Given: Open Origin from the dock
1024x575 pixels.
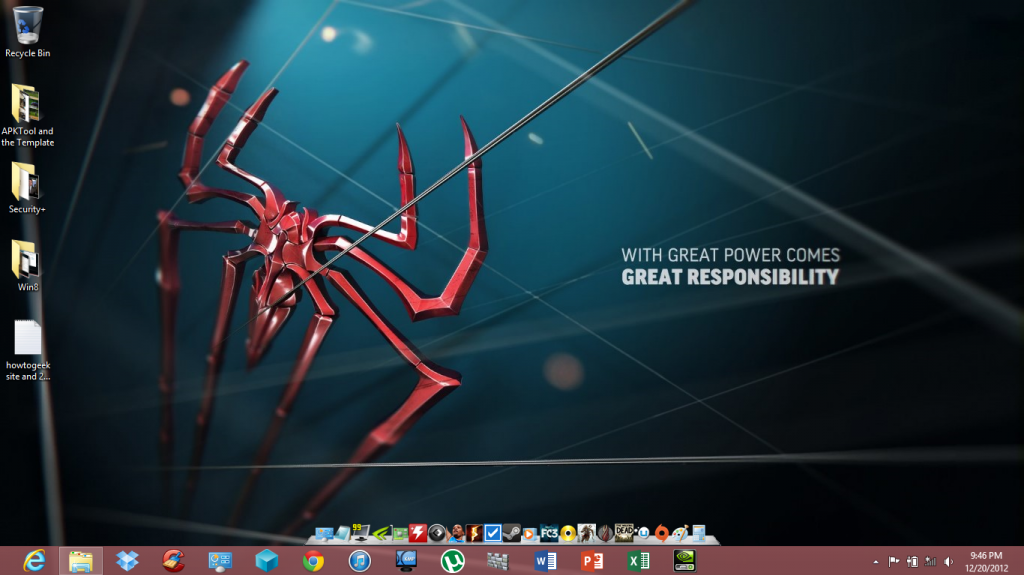Looking at the screenshot, I should [661, 534].
